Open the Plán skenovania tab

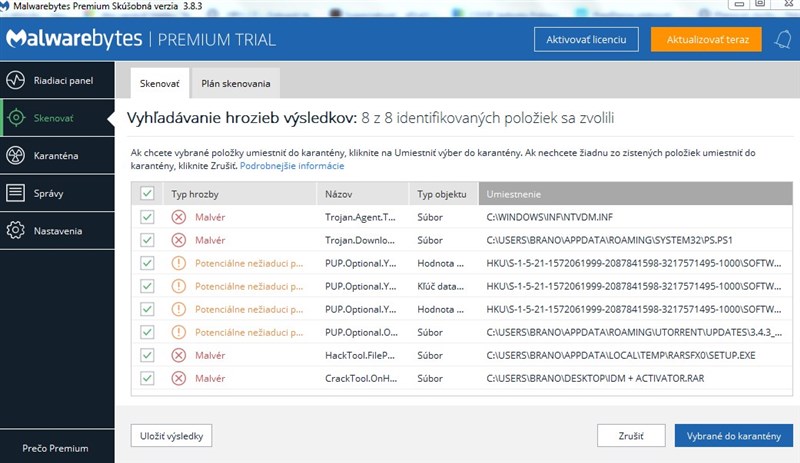coord(236,83)
